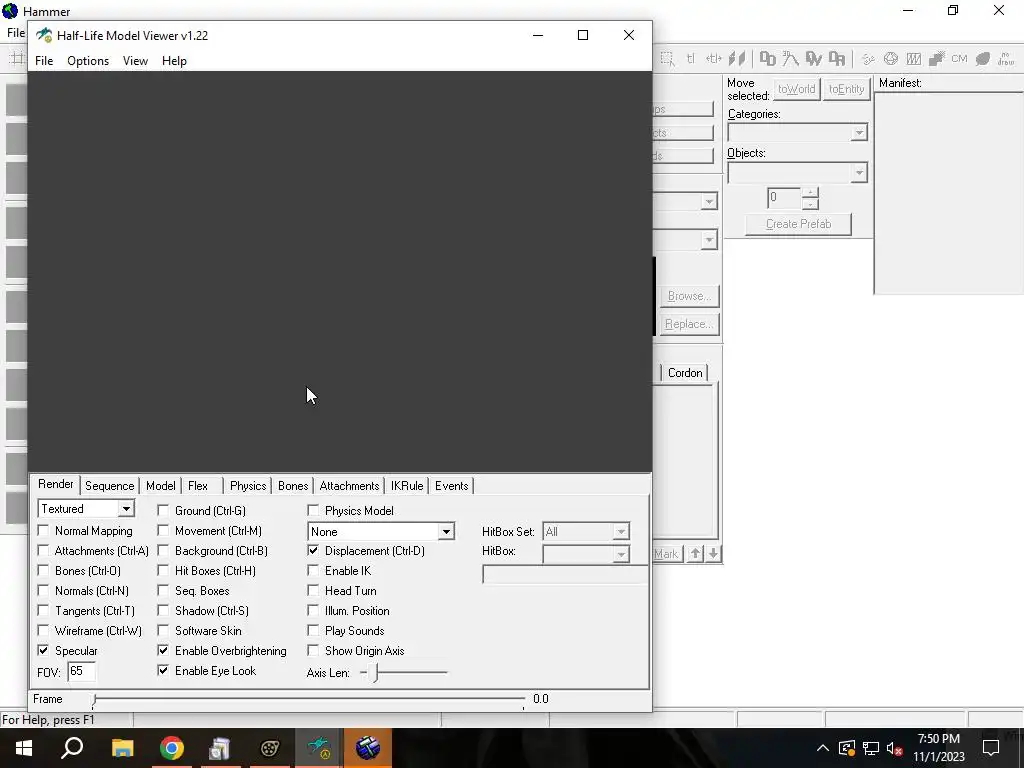Click the Browse... button in Hammer
1024x768 pixels.
689,296
